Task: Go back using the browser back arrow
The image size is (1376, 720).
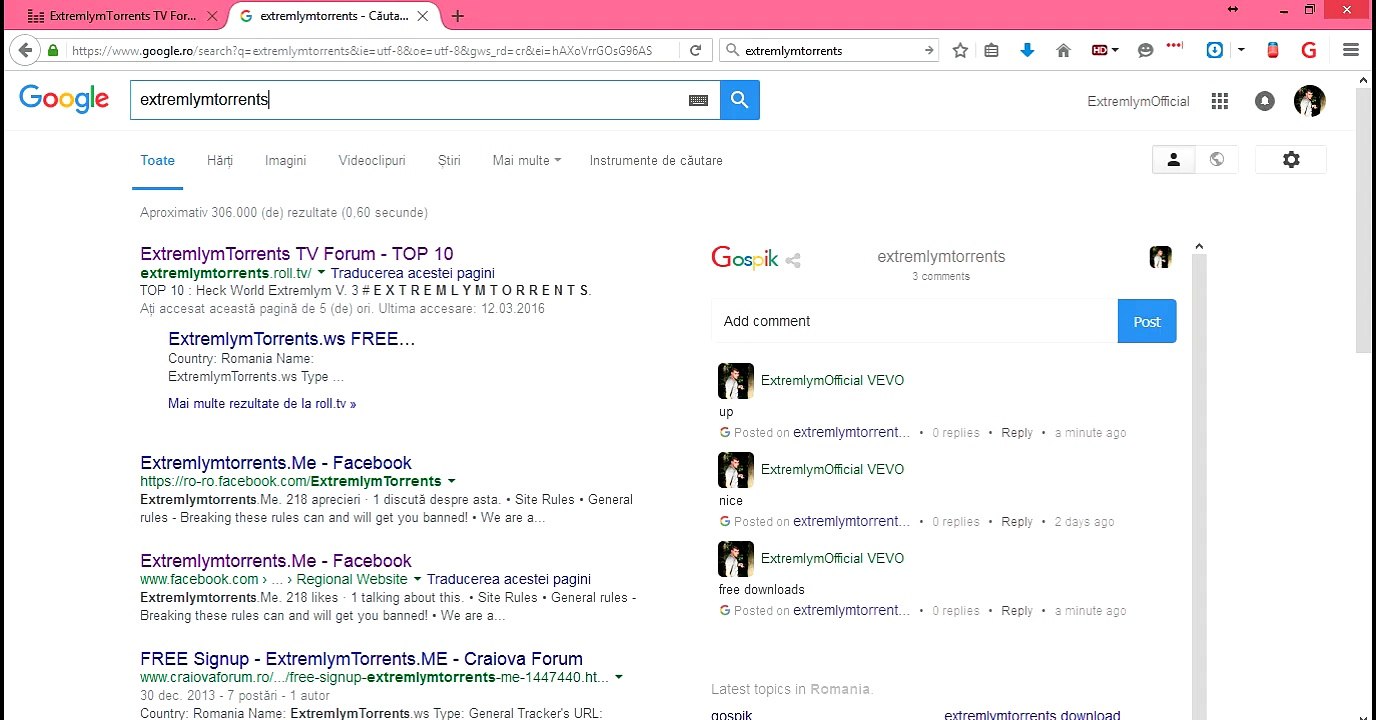Action: 26,50
